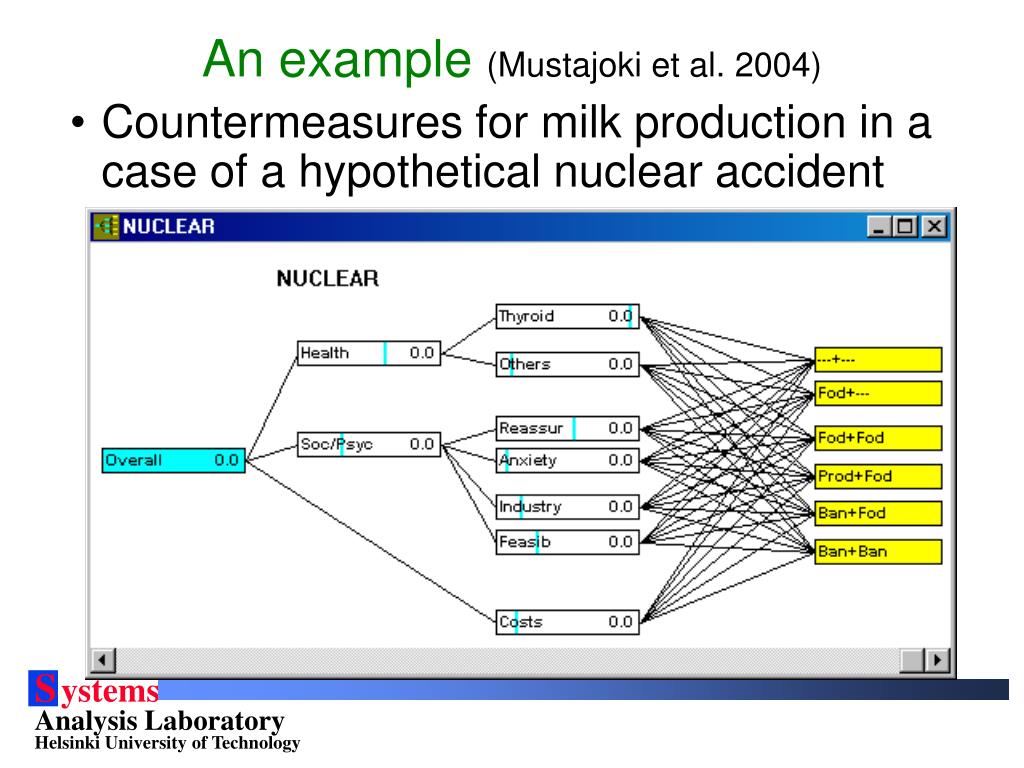Click the 'An example' slide heading
Image resolution: width=1024 pixels, height=768 pixels.
(x=337, y=59)
